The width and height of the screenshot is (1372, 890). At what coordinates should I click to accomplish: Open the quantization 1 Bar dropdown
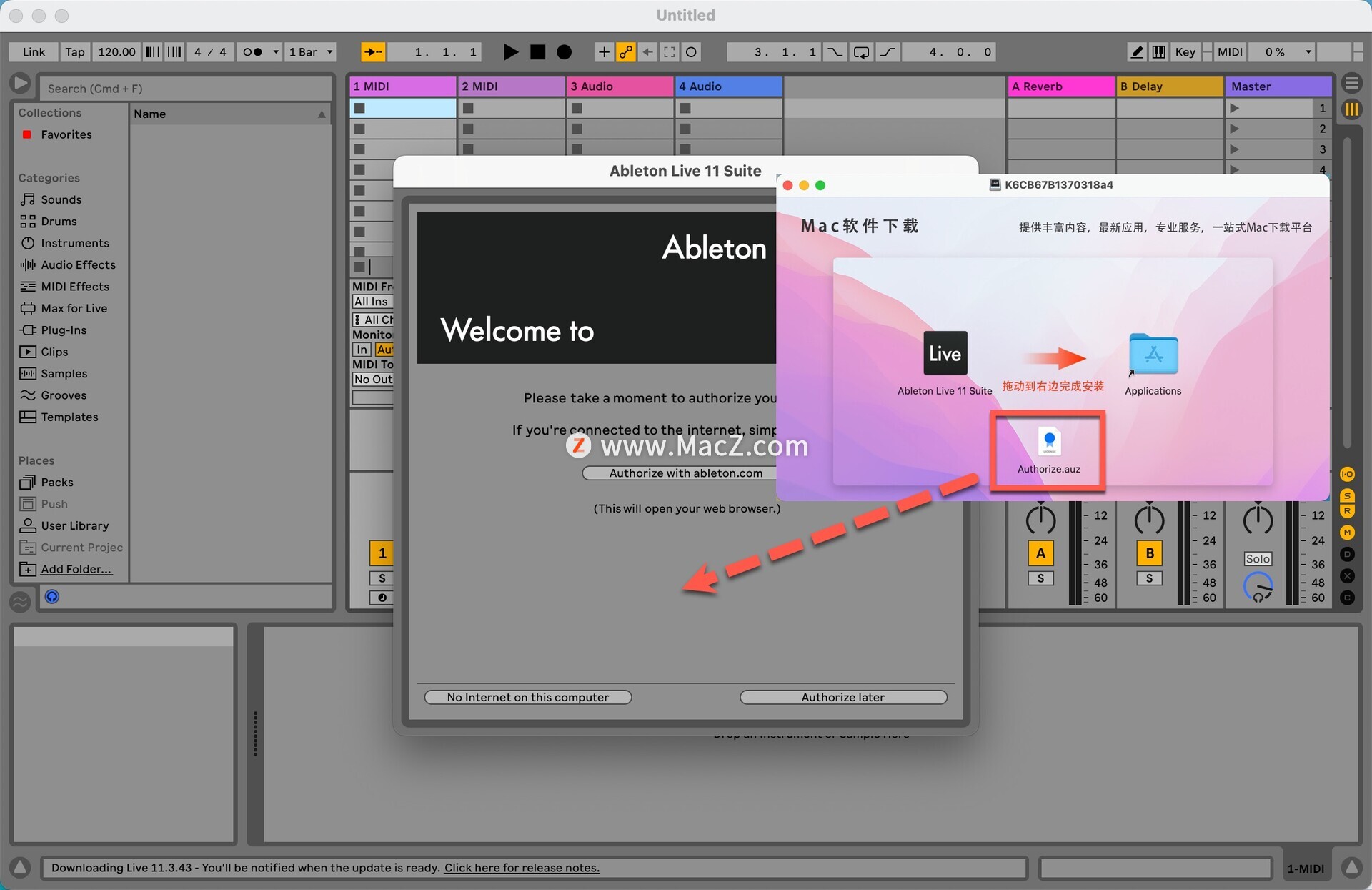tap(310, 52)
